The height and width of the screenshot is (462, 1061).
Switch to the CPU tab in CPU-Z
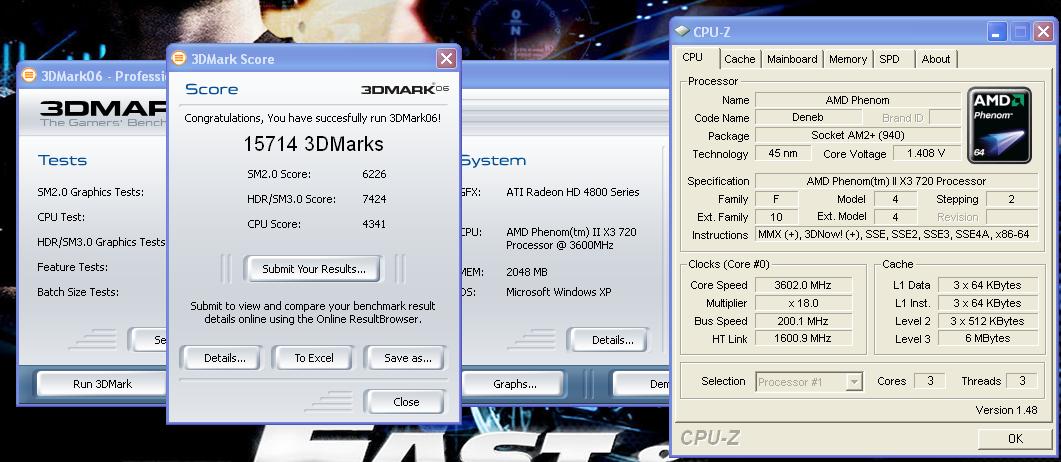coord(692,57)
